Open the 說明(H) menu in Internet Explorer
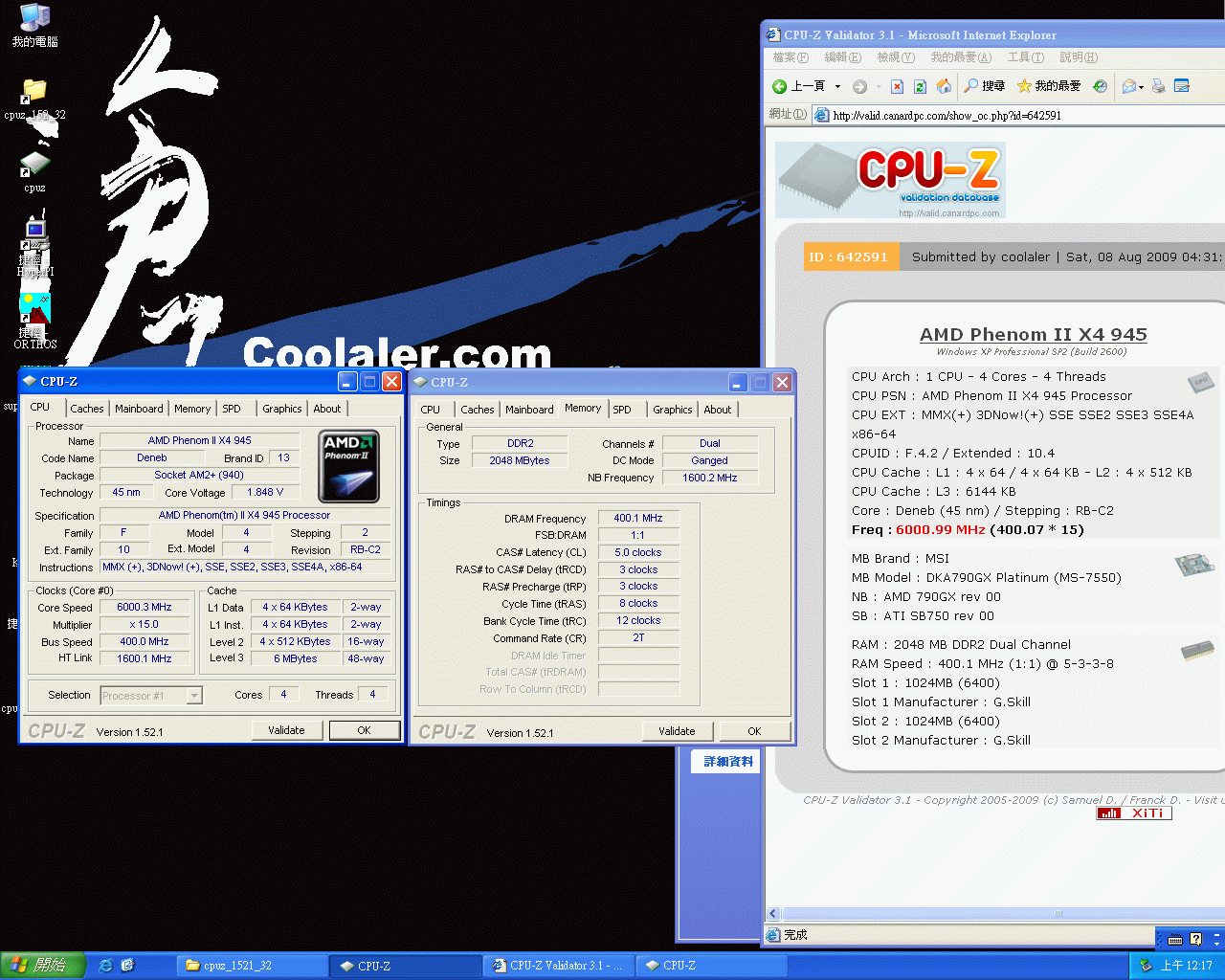 [x=1079, y=57]
